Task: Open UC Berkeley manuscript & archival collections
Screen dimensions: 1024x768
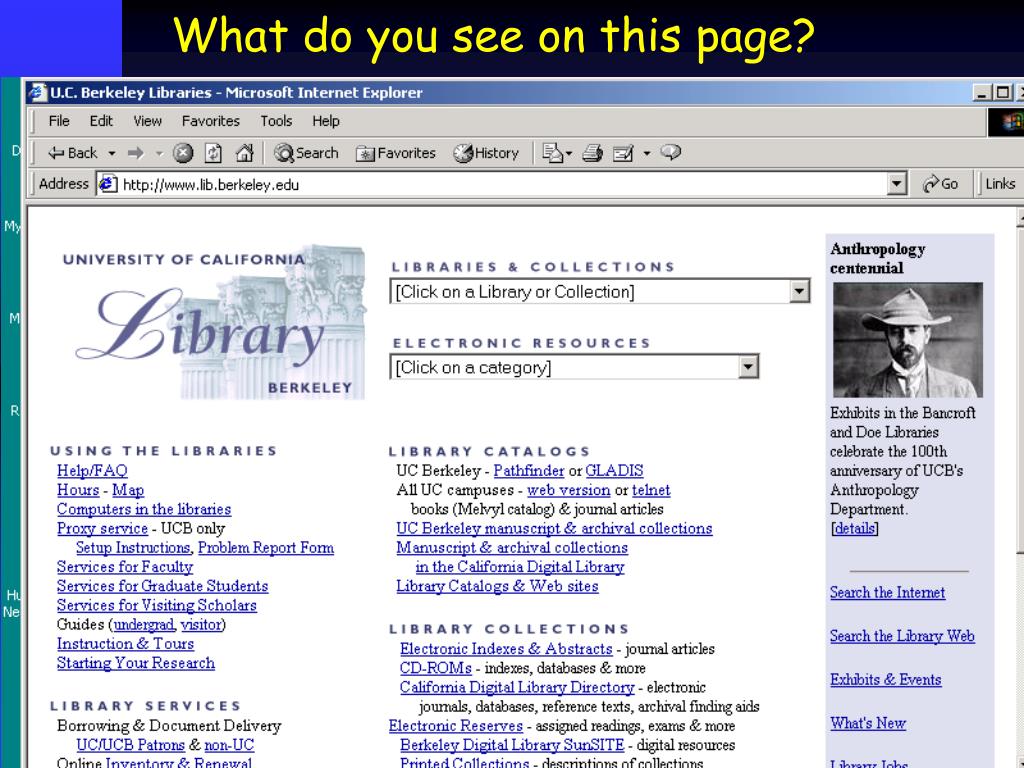Action: (554, 528)
